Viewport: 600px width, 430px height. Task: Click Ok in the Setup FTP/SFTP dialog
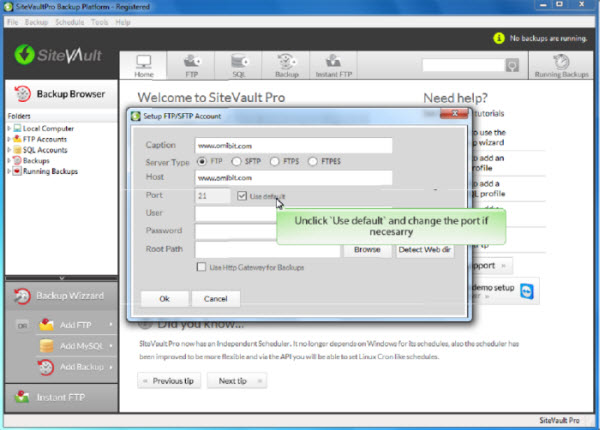point(165,299)
